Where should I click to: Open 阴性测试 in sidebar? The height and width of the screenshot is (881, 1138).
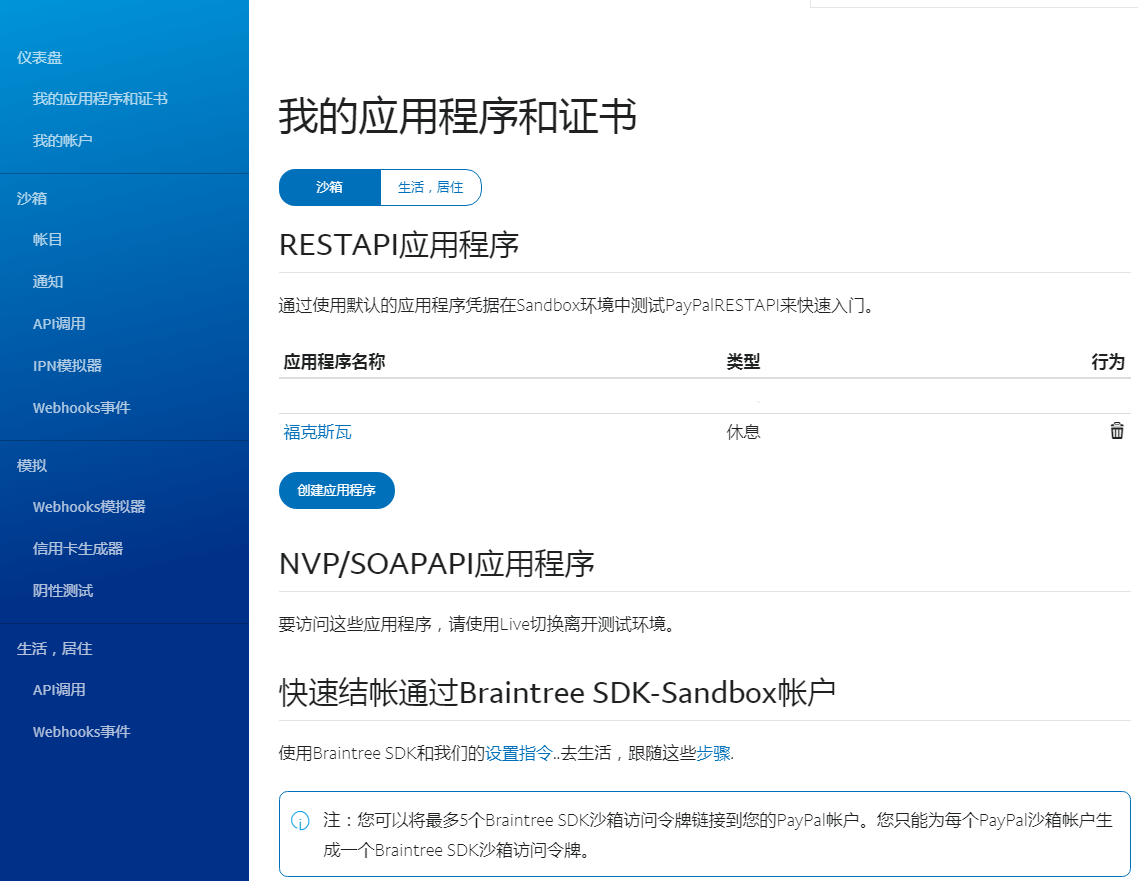pyautogui.click(x=62, y=591)
